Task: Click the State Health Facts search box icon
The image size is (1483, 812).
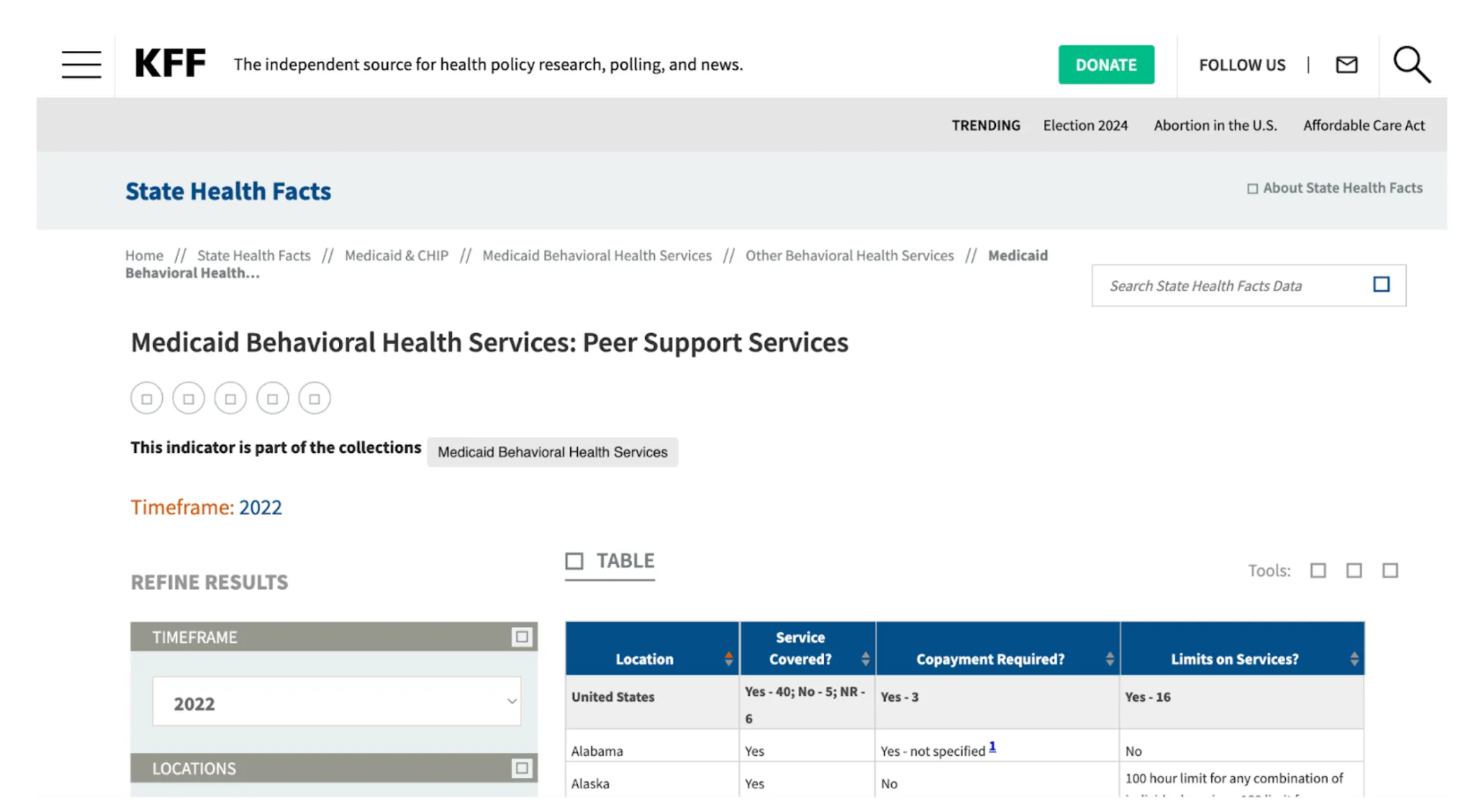Action: 1381,284
